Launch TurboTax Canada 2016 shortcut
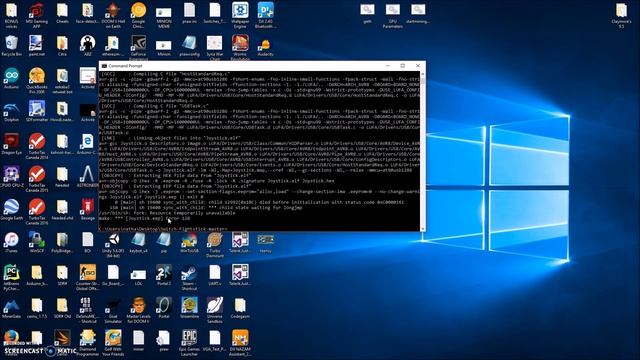The width and height of the screenshot is (640, 360). click(x=37, y=212)
